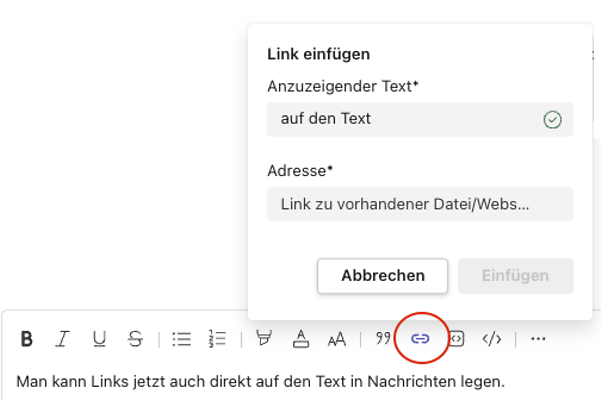The image size is (601, 400).
Task: Apply italic formatting
Action: tap(62, 339)
